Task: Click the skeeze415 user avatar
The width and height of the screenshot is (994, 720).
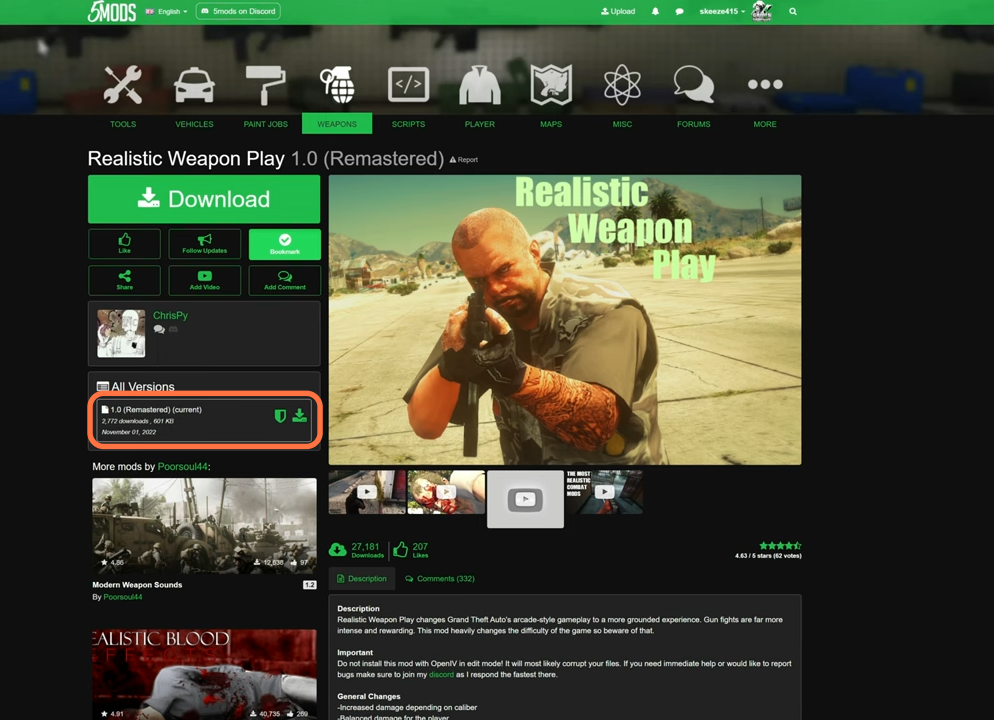Action: 761,11
